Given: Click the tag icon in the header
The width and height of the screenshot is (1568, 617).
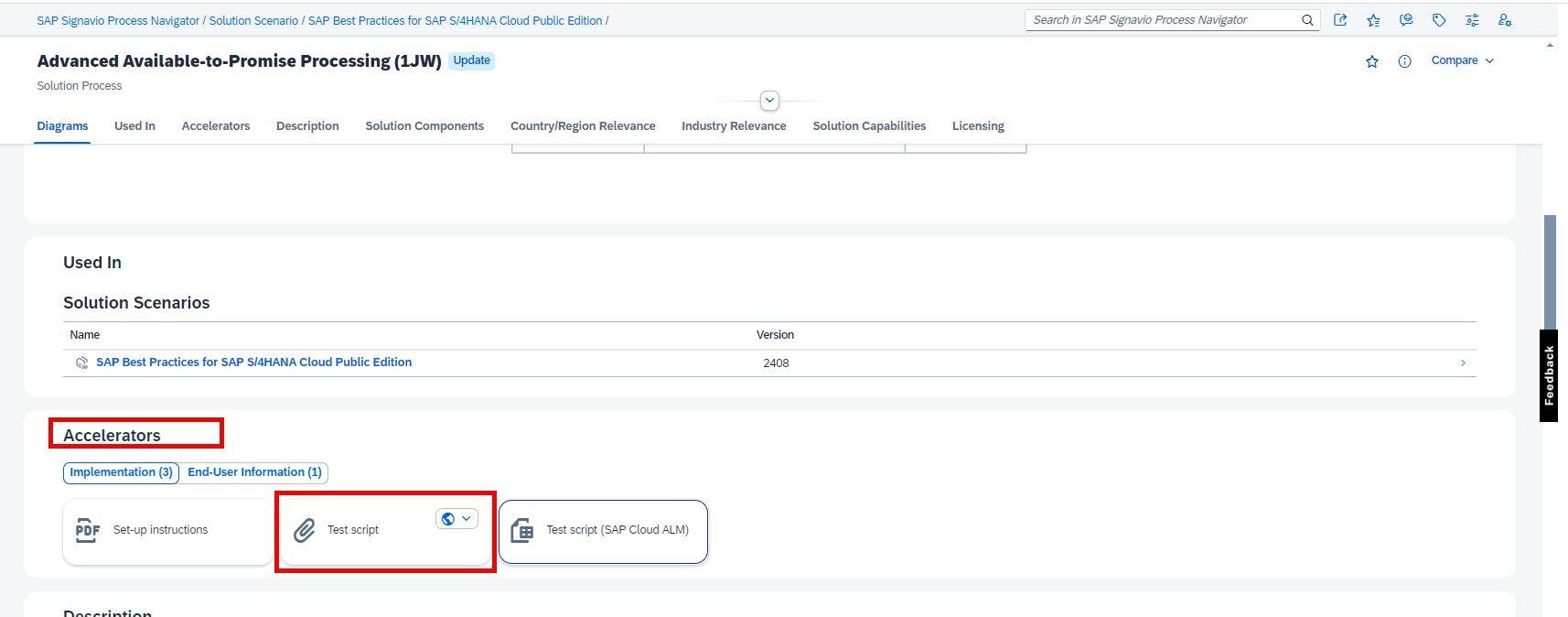Looking at the screenshot, I should 1439,20.
